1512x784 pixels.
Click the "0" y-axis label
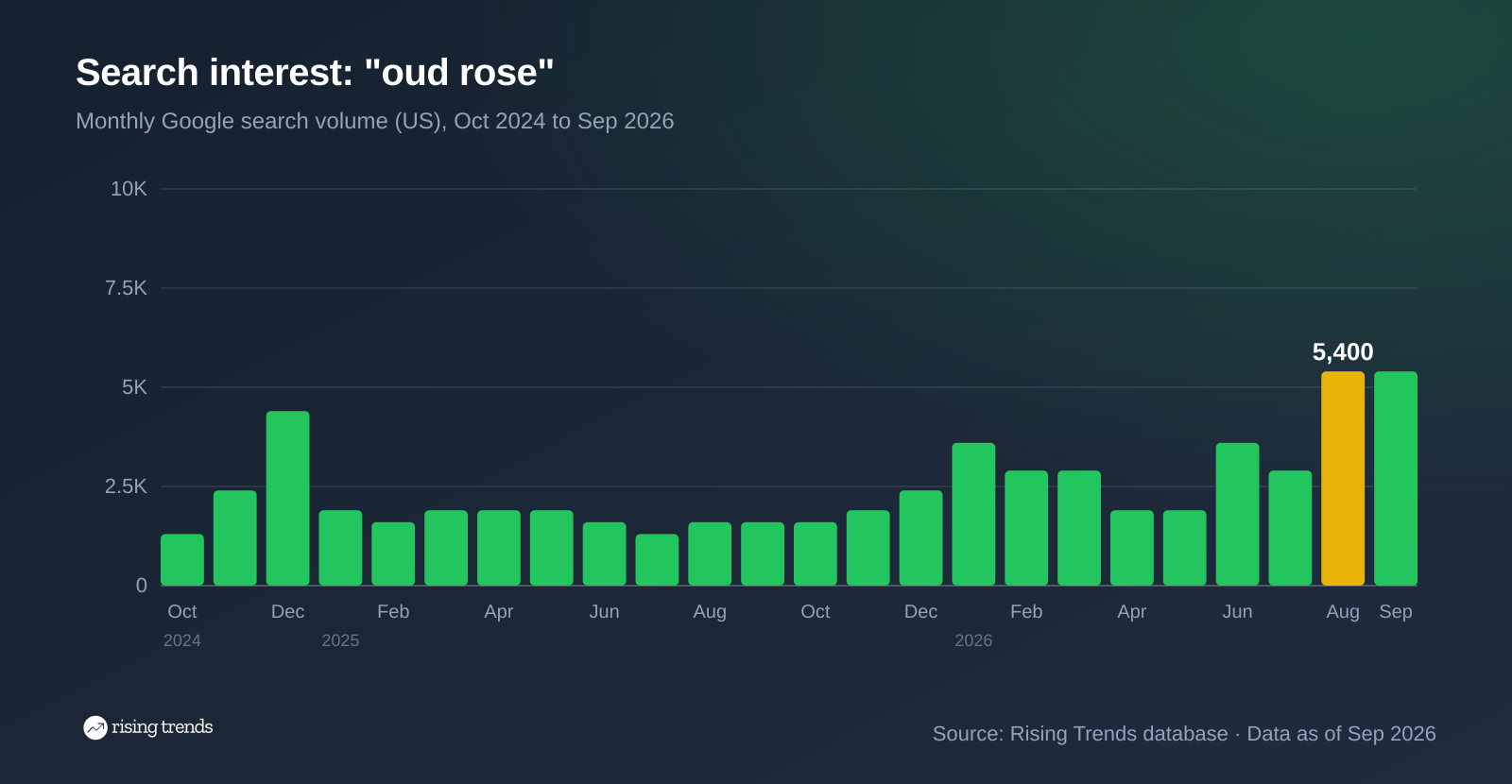pyautogui.click(x=142, y=586)
